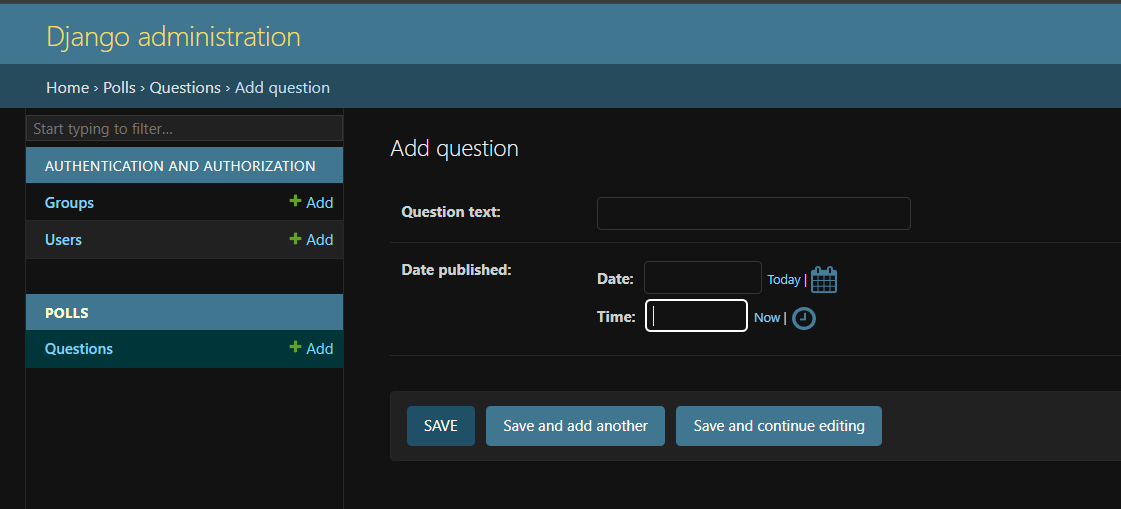This screenshot has width=1121, height=509.
Task: Go to Home in the breadcrumb
Action: pos(68,87)
